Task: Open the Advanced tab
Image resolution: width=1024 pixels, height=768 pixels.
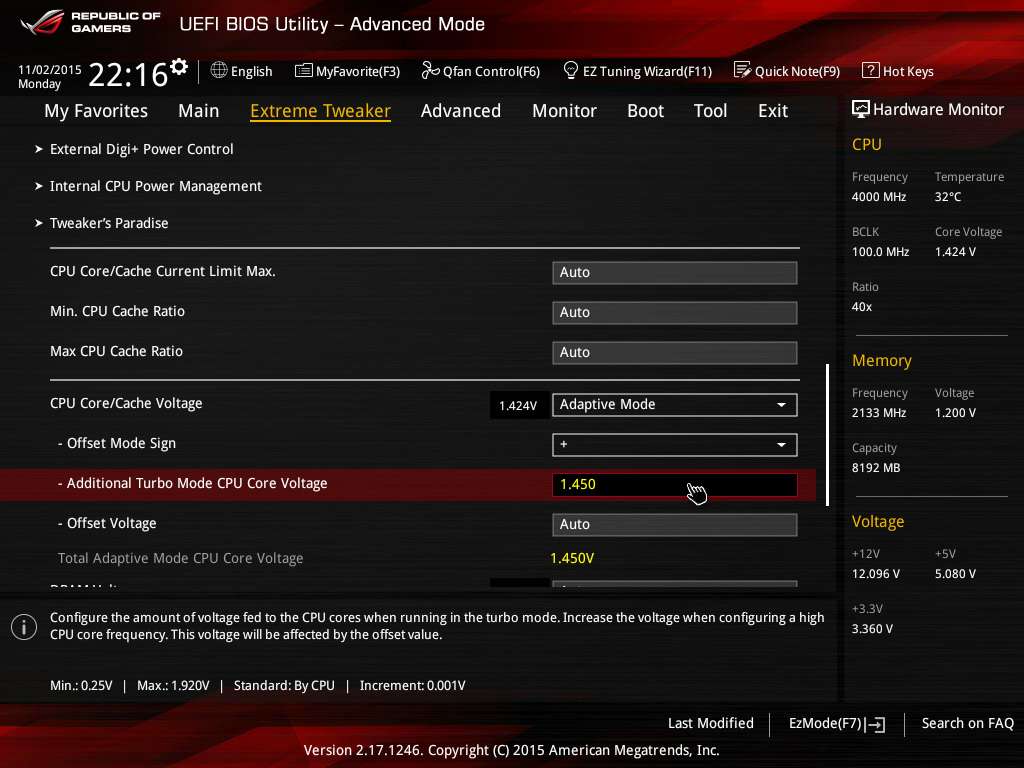Action: pos(460,111)
